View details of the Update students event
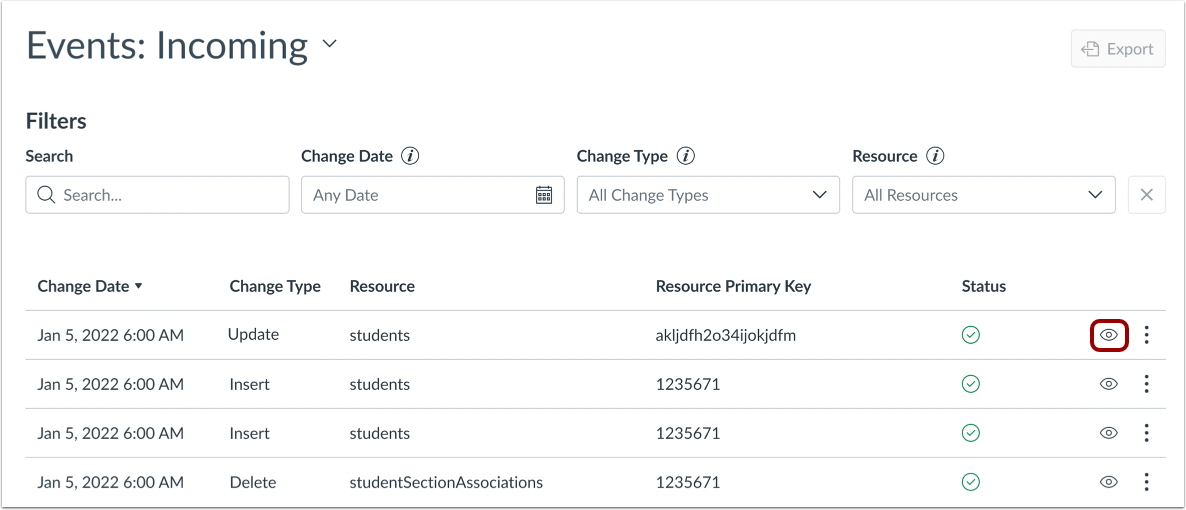1186x510 pixels. click(1108, 336)
